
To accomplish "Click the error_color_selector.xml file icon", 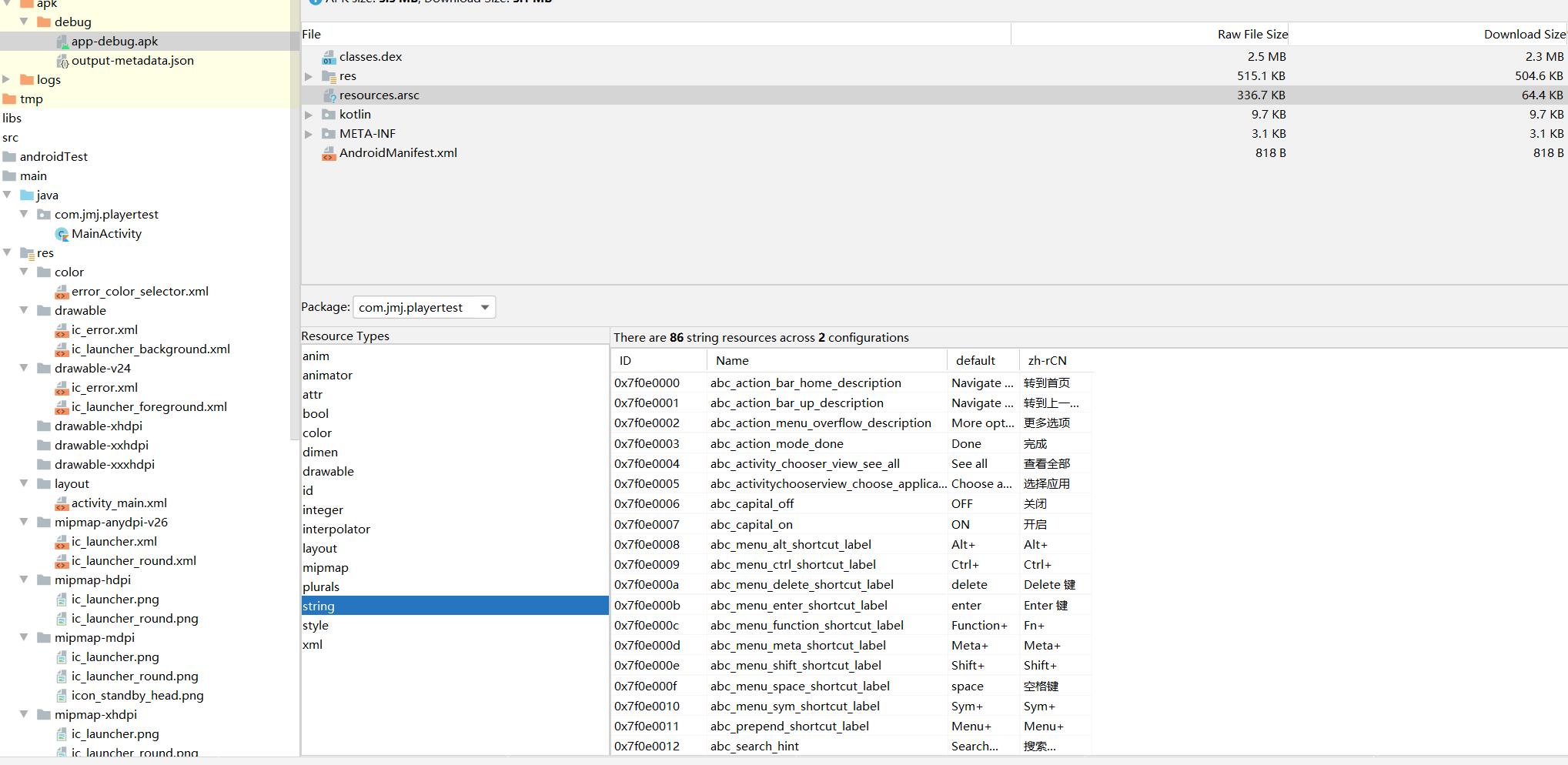I will click(x=62, y=292).
